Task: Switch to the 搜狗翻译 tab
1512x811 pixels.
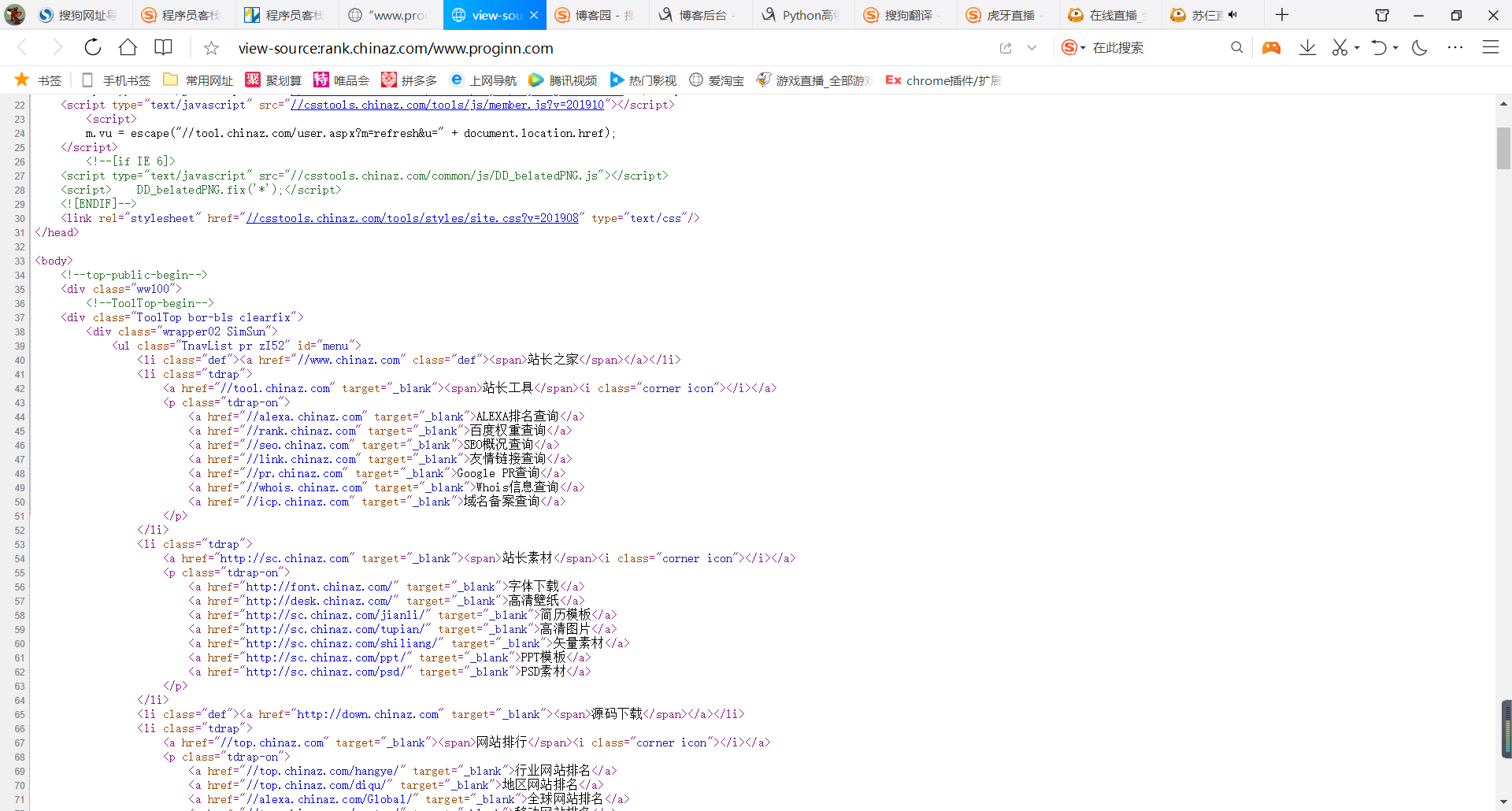Action: point(905,15)
